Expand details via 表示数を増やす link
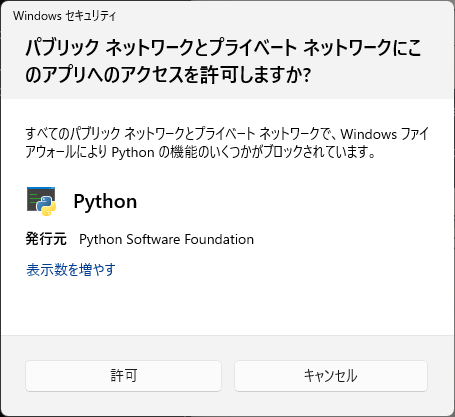This screenshot has width=455, height=417. (71, 269)
